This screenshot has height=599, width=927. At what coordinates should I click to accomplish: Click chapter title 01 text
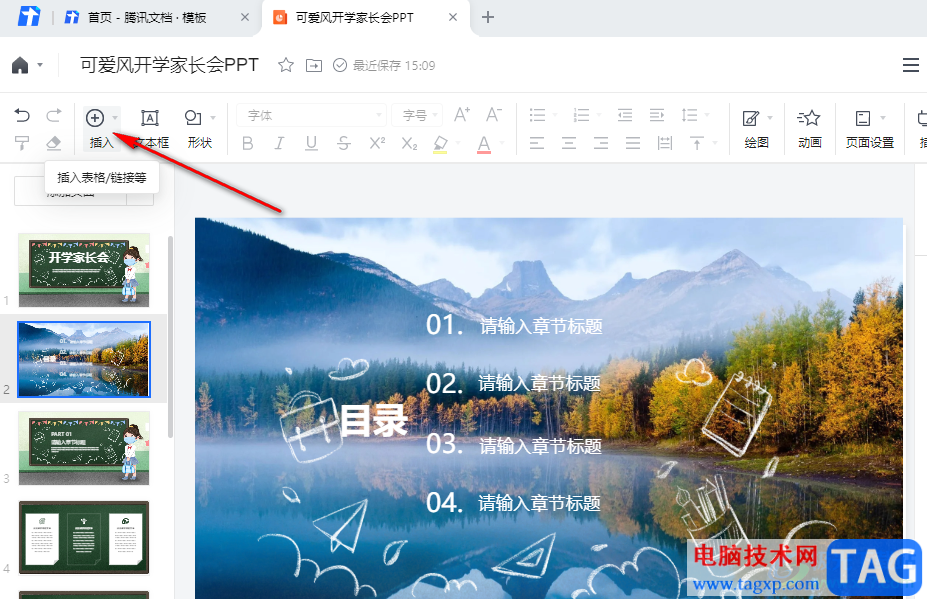click(541, 326)
